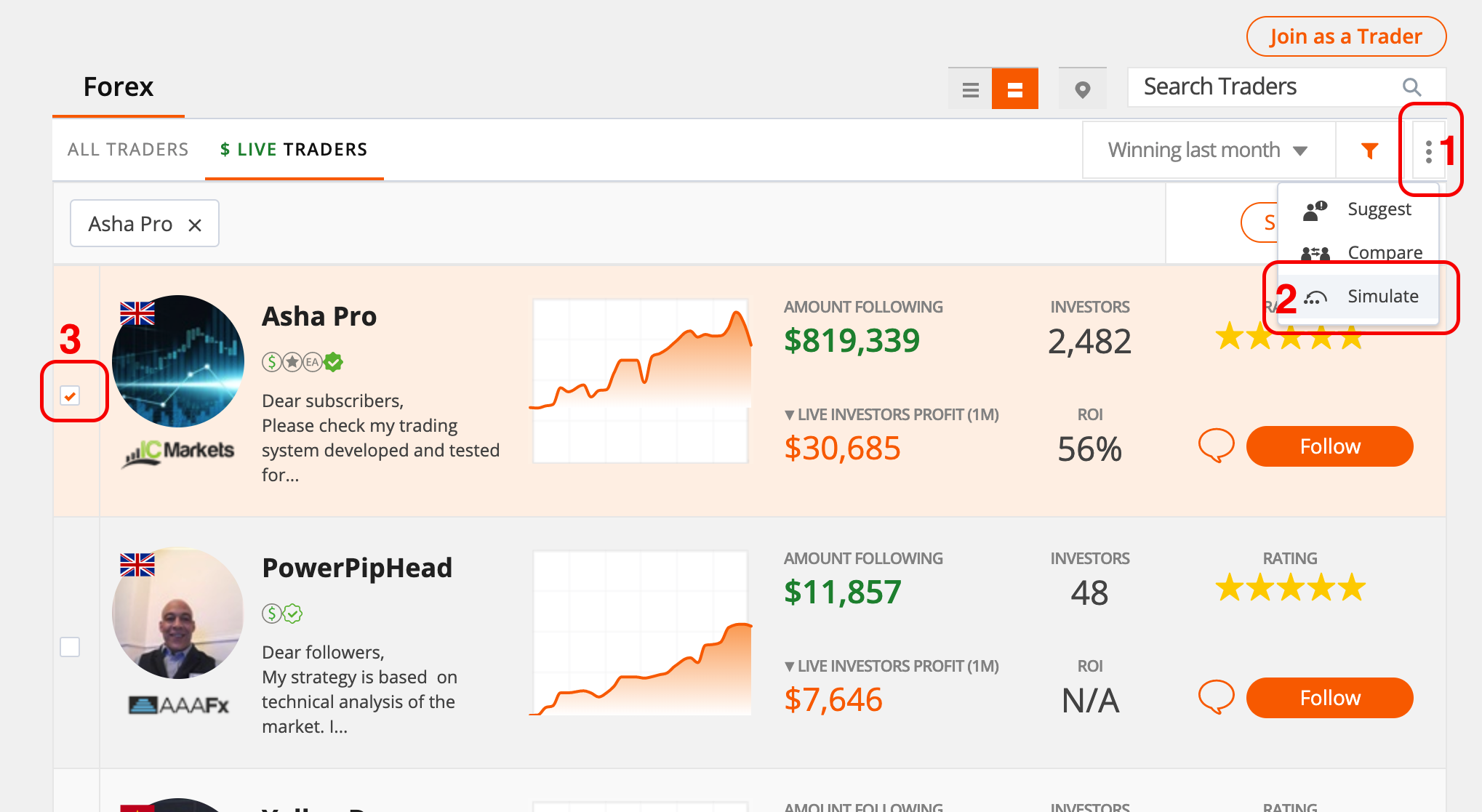The width and height of the screenshot is (1482, 812).
Task: Open the Asha Pro profile name
Action: pyautogui.click(x=319, y=317)
